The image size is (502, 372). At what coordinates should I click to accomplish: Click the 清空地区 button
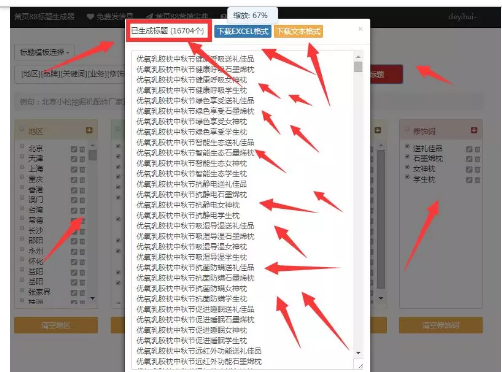(56, 325)
